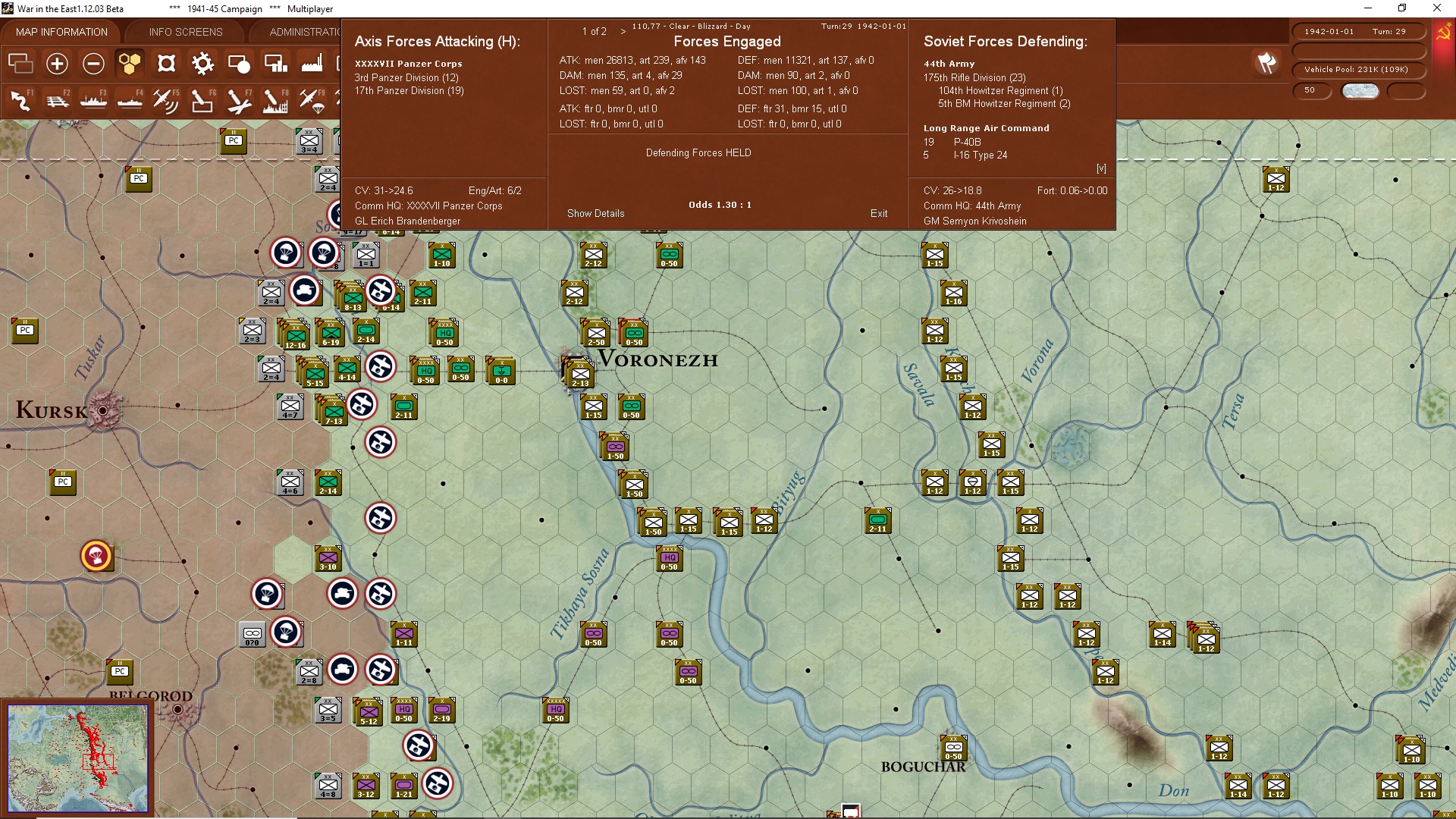Click the zoom in plus icon
This screenshot has height=819, width=1456.
pyautogui.click(x=57, y=64)
